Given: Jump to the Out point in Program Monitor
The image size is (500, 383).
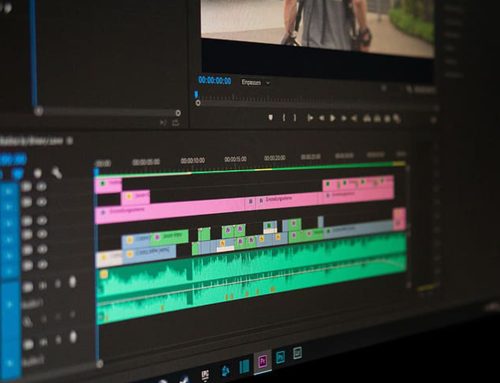Looking at the screenshot, I should click(x=354, y=118).
